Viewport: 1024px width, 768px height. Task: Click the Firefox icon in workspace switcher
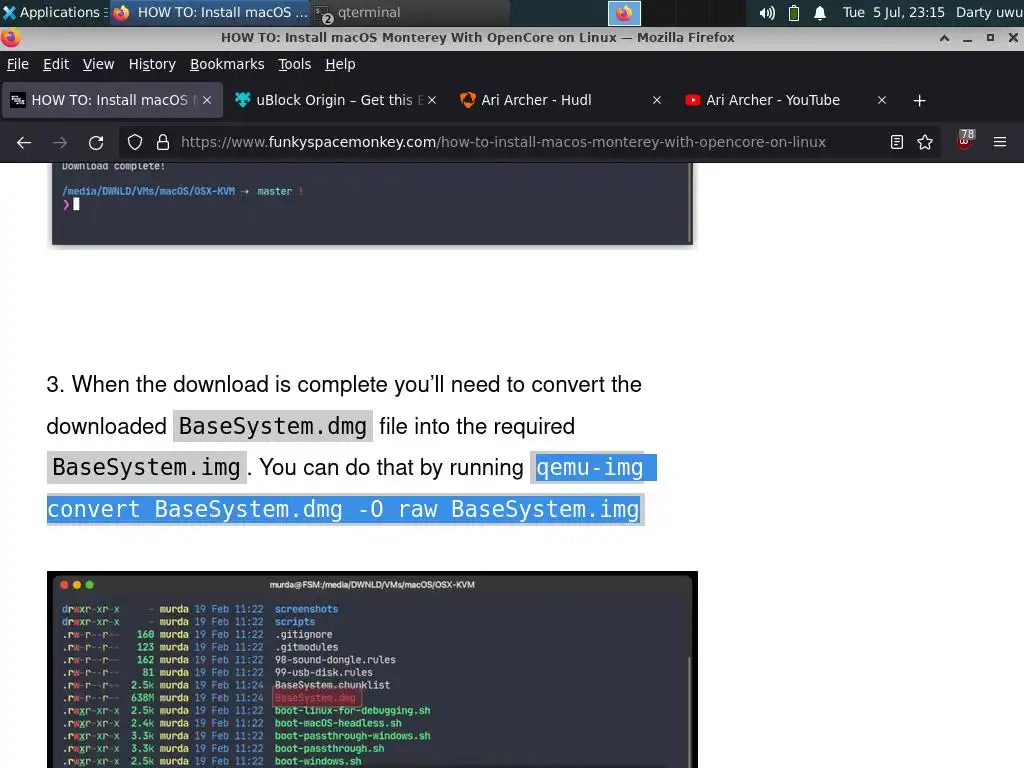624,13
